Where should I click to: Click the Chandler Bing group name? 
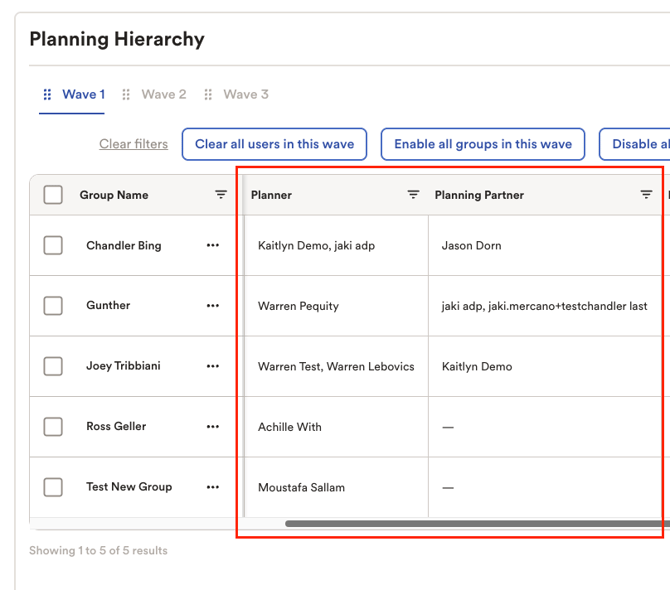(x=124, y=246)
